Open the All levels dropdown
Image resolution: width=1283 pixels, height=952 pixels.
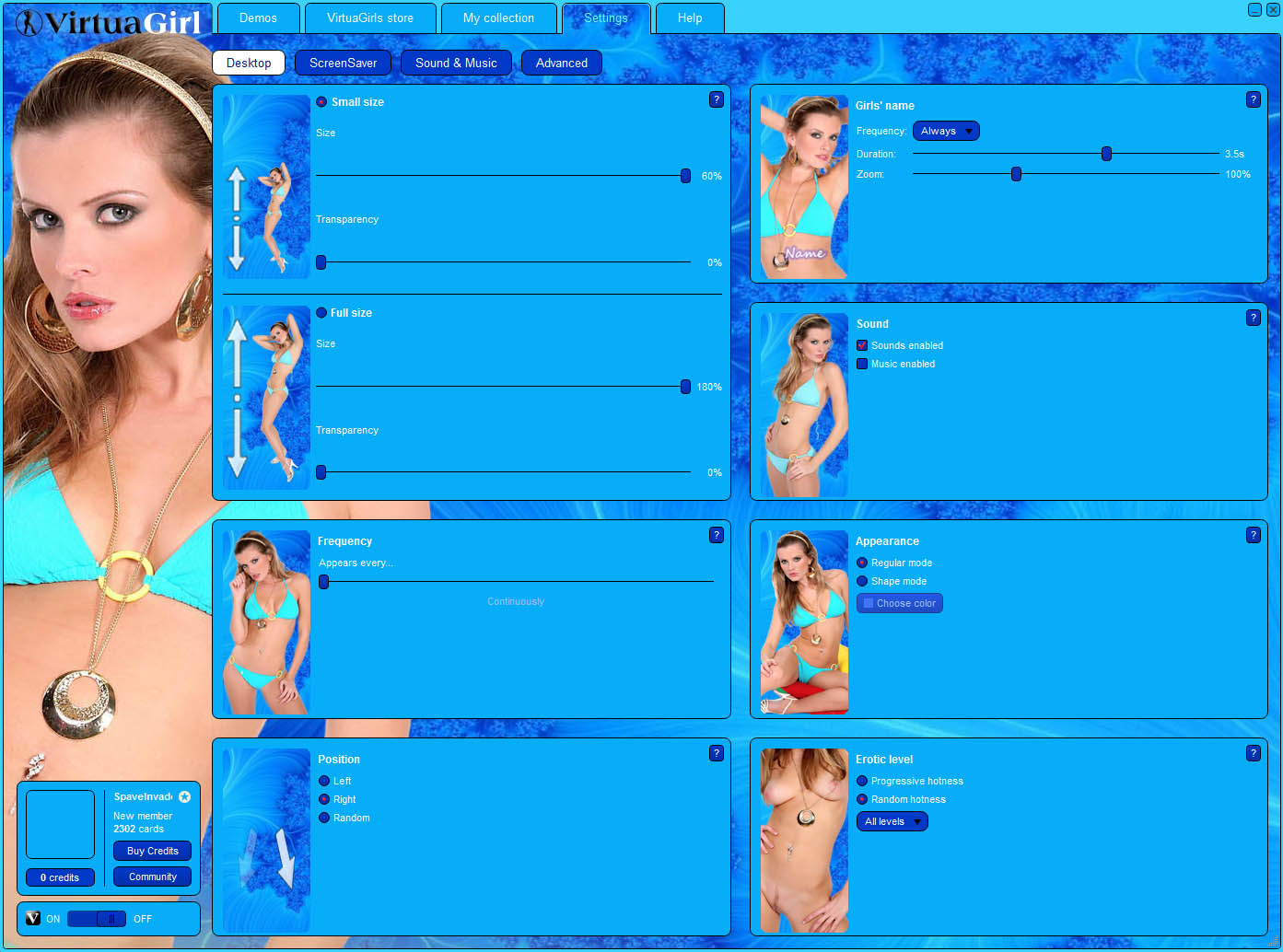[892, 821]
